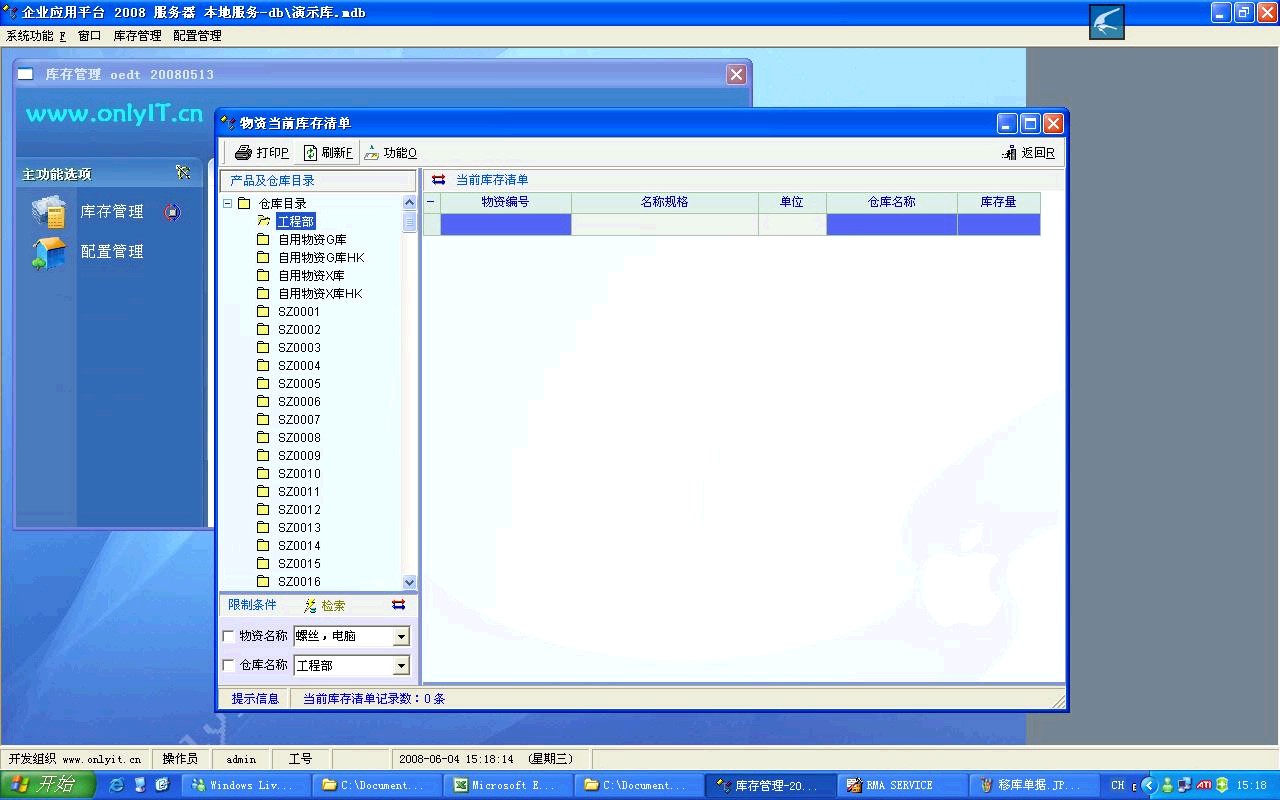Open the Function (功能) toolbar icon

[x=372, y=153]
